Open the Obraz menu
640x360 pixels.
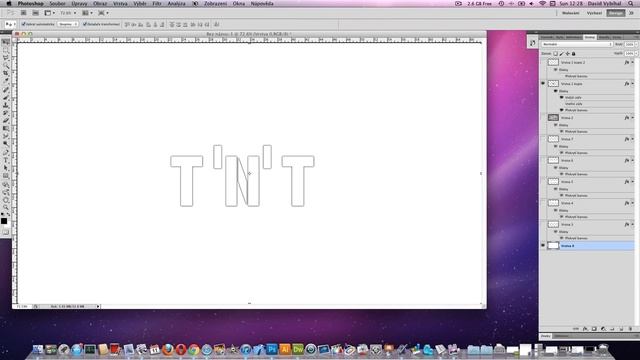coord(100,3)
